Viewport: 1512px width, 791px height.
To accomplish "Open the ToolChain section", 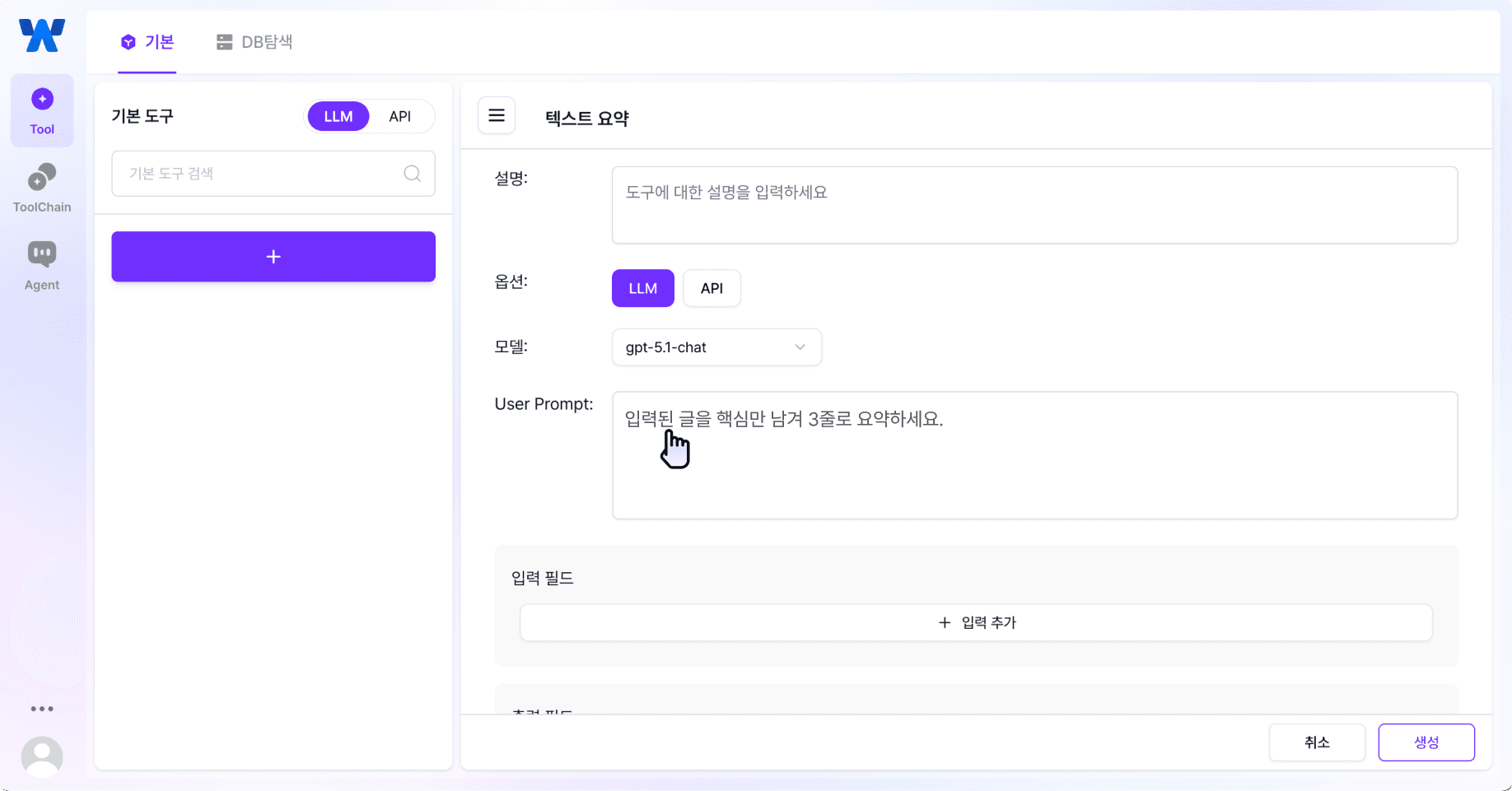I will (42, 187).
